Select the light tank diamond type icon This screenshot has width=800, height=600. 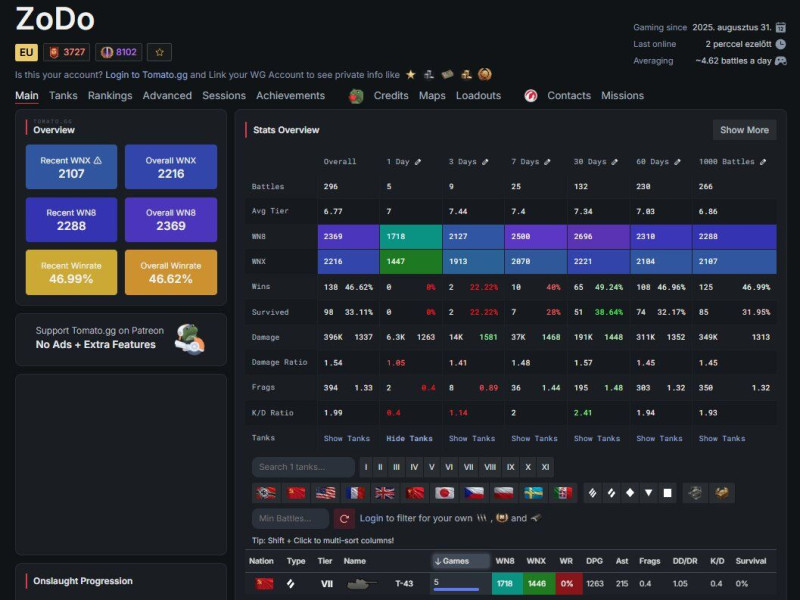point(630,493)
